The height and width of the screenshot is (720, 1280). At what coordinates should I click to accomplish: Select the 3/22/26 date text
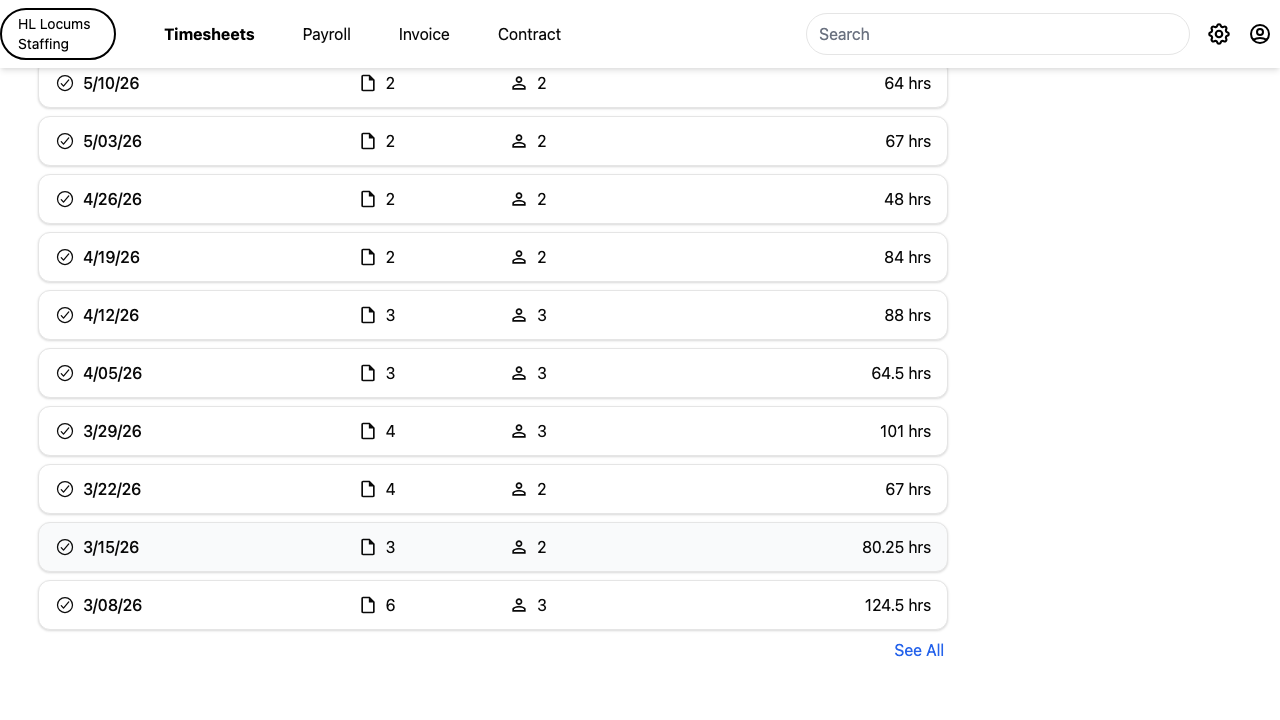pos(113,489)
